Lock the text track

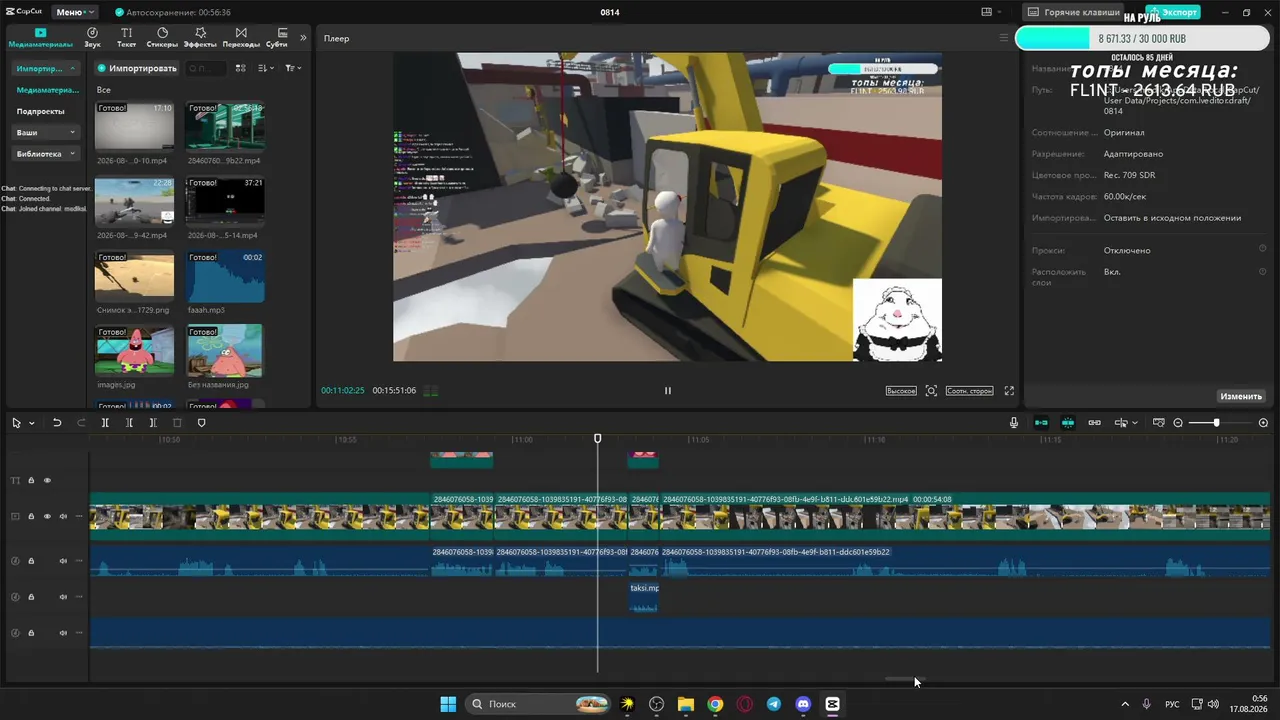31,481
